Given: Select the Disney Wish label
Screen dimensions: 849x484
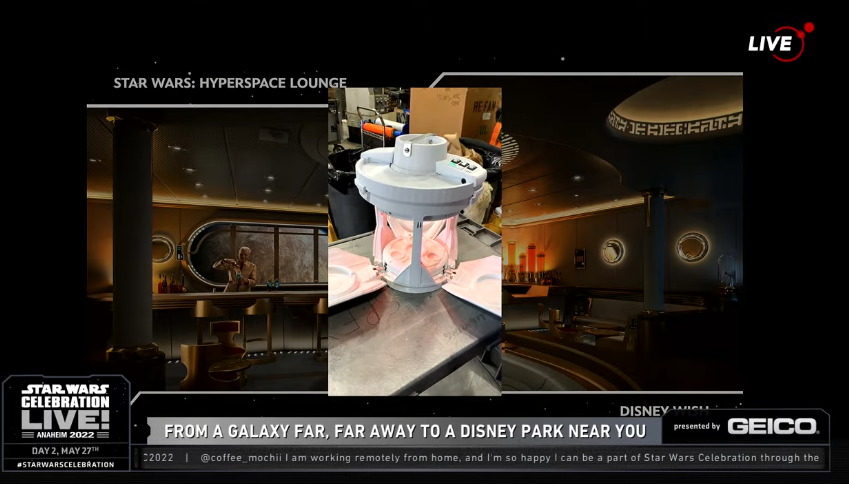Looking at the screenshot, I should pos(663,410).
